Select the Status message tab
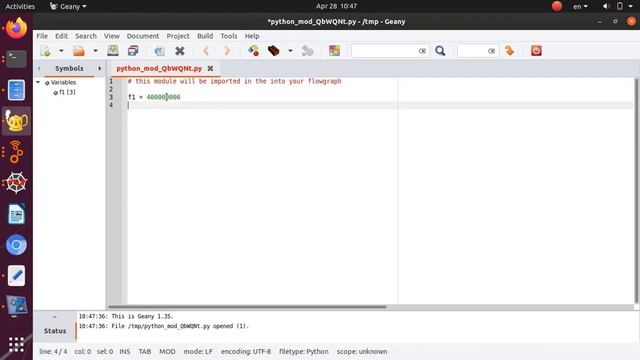 click(55, 331)
